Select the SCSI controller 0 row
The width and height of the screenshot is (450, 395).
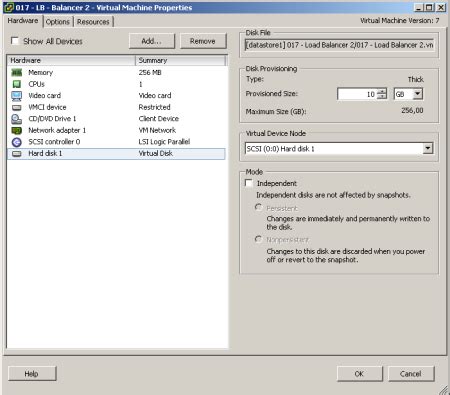point(116,142)
